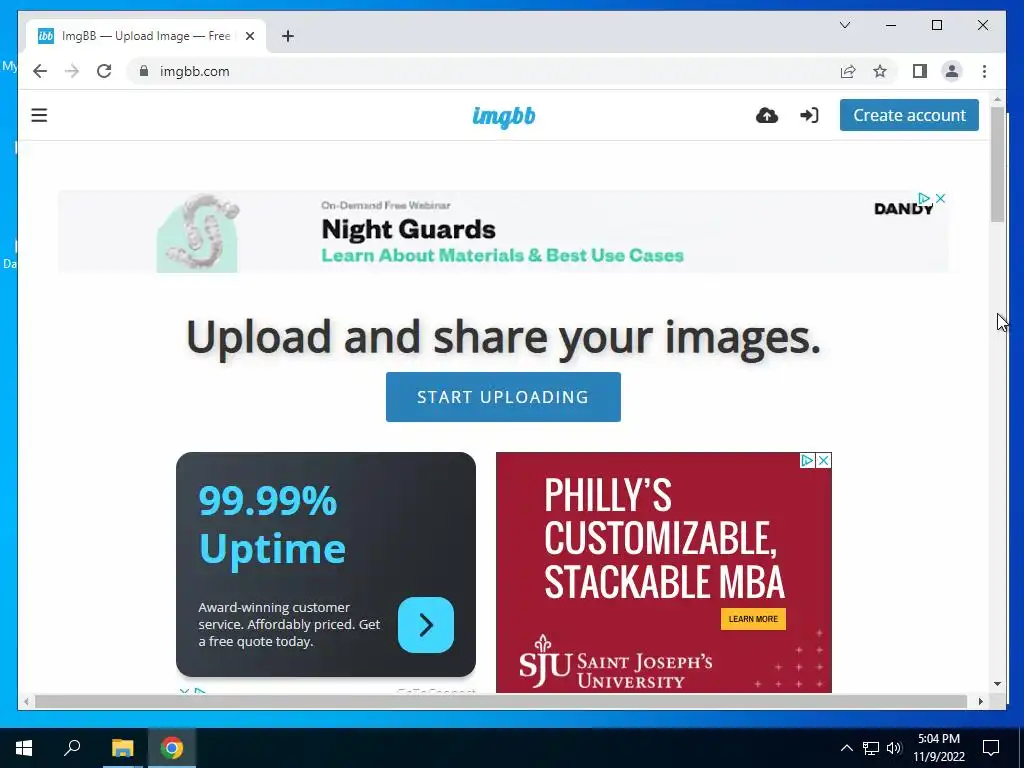
Task: Click the 99.99% Uptime ad text
Action: (272, 524)
